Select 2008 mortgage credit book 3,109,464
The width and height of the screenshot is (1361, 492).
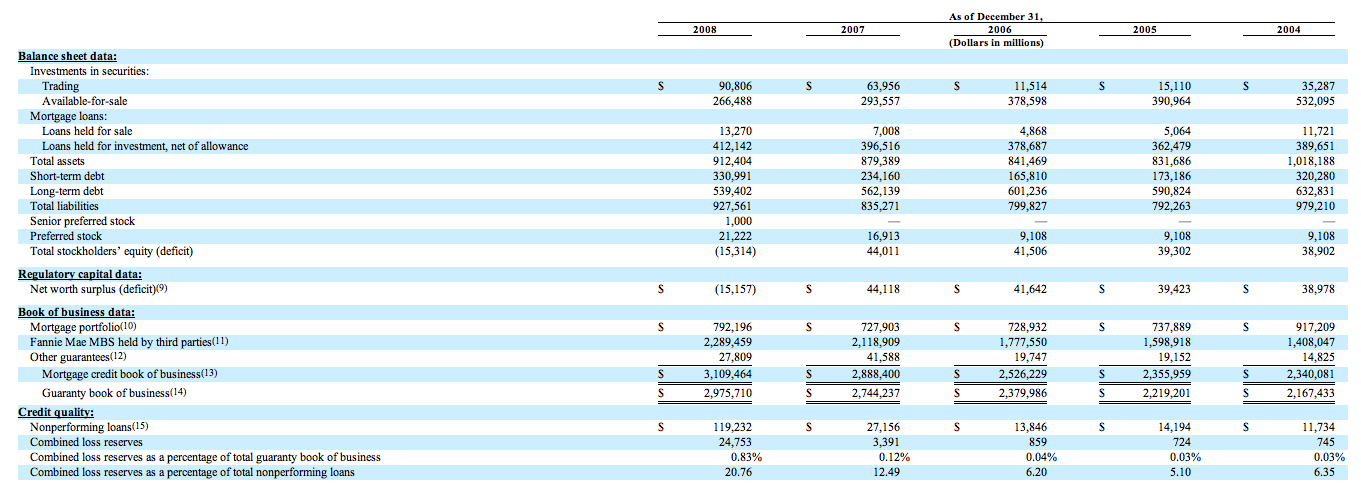tap(727, 374)
